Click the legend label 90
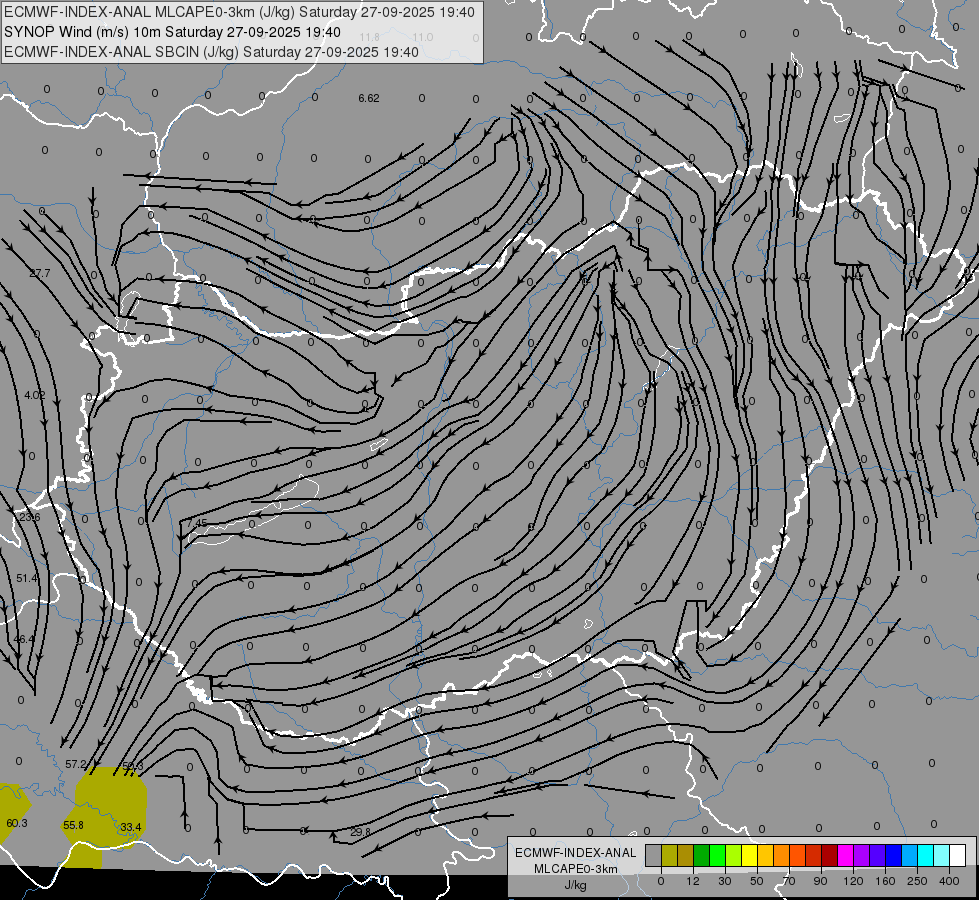This screenshot has height=900, width=979. tap(820, 881)
